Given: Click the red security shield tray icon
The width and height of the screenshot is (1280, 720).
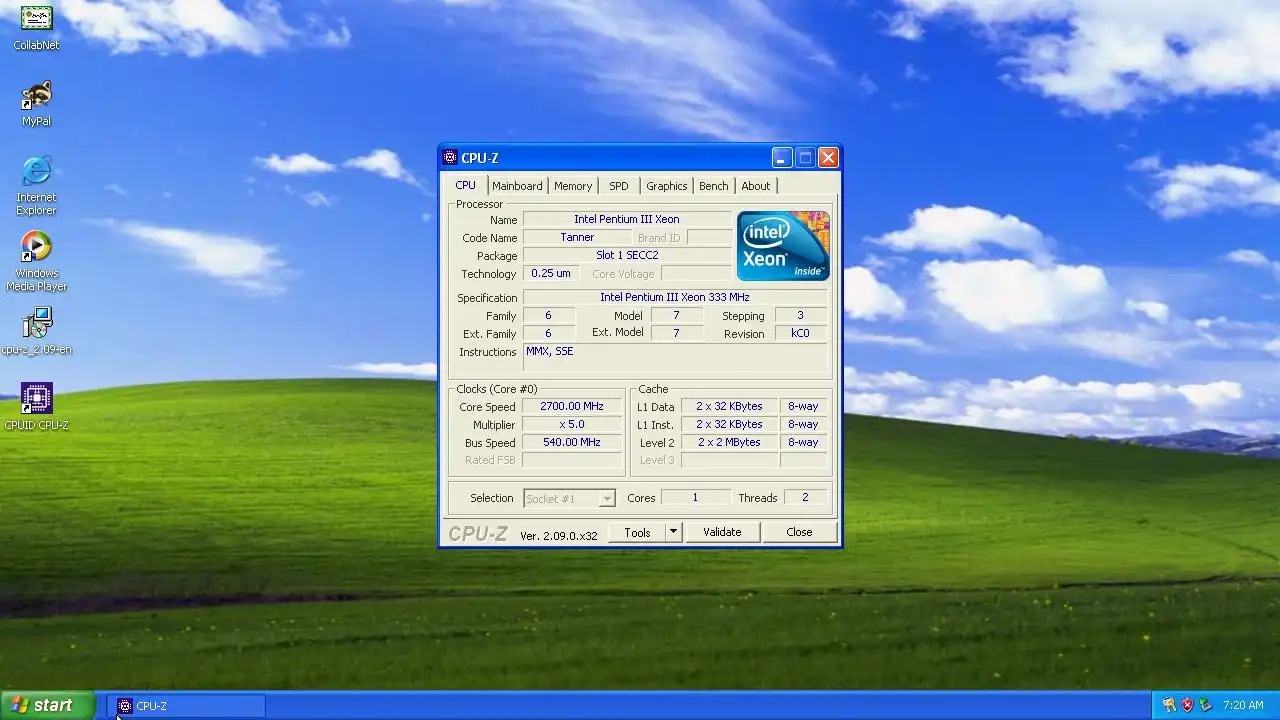Looking at the screenshot, I should pos(1187,705).
